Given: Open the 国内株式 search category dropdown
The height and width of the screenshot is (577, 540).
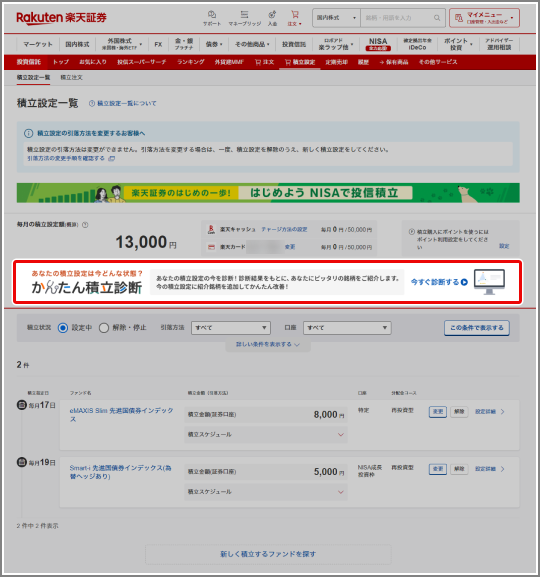Looking at the screenshot, I should click(336, 18).
